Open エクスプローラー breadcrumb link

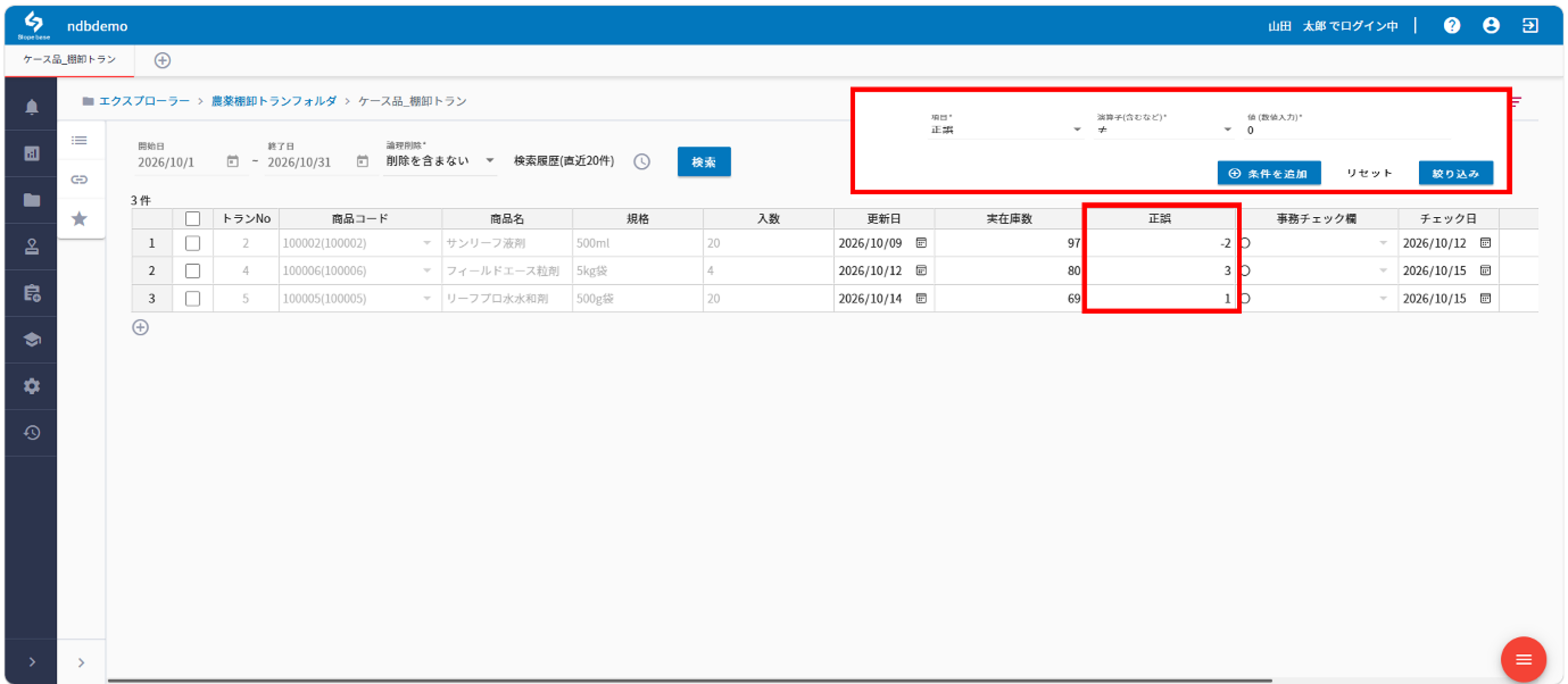144,101
